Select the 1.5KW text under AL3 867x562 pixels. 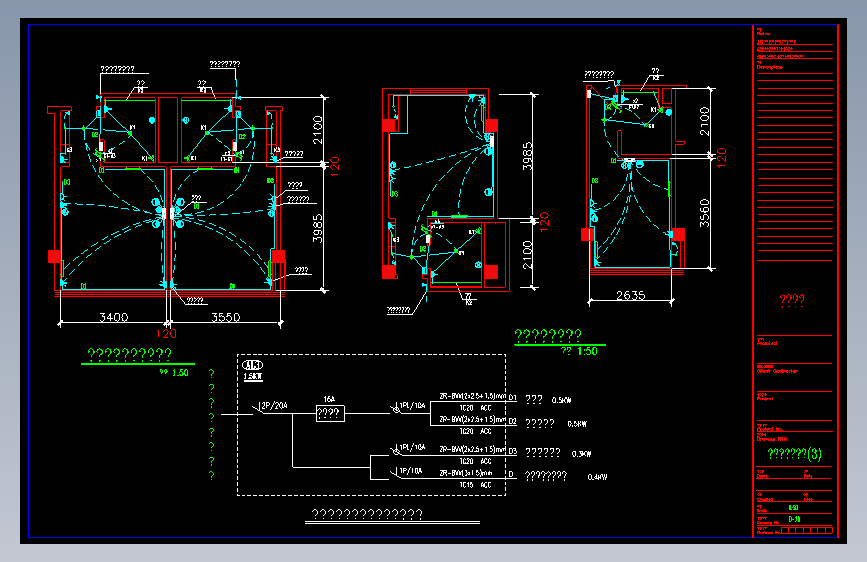tap(253, 377)
